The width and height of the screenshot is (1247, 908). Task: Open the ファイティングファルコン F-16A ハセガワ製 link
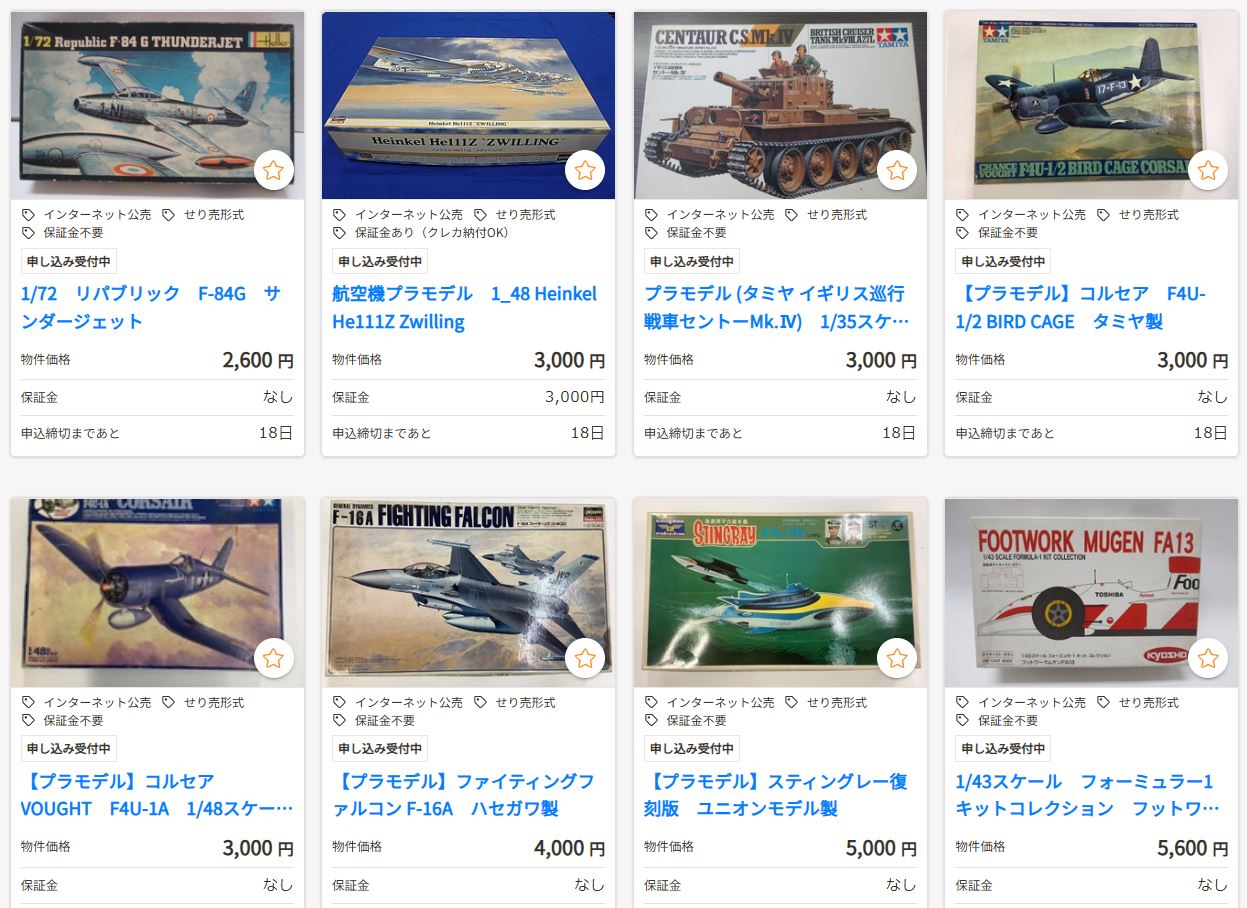(464, 795)
